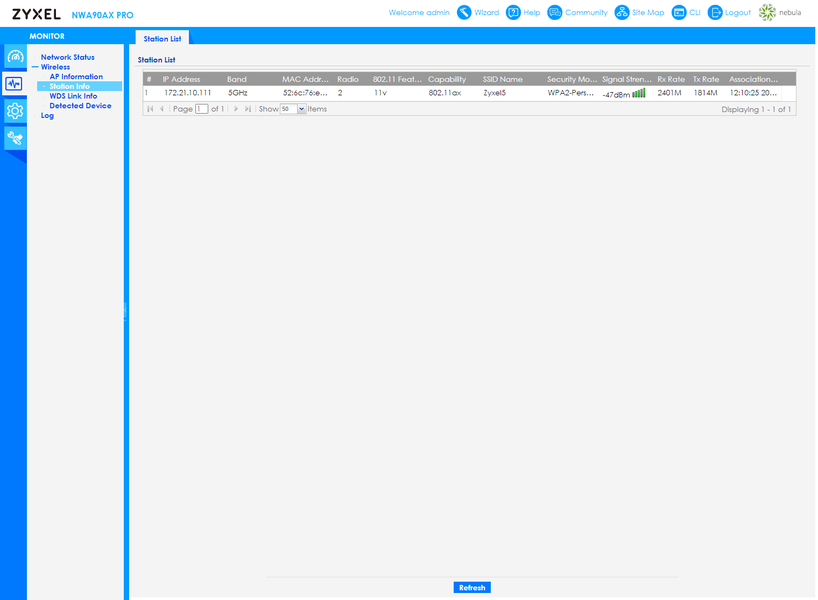Open AP Information menu item
Viewport: 818px width, 600px height.
click(76, 77)
